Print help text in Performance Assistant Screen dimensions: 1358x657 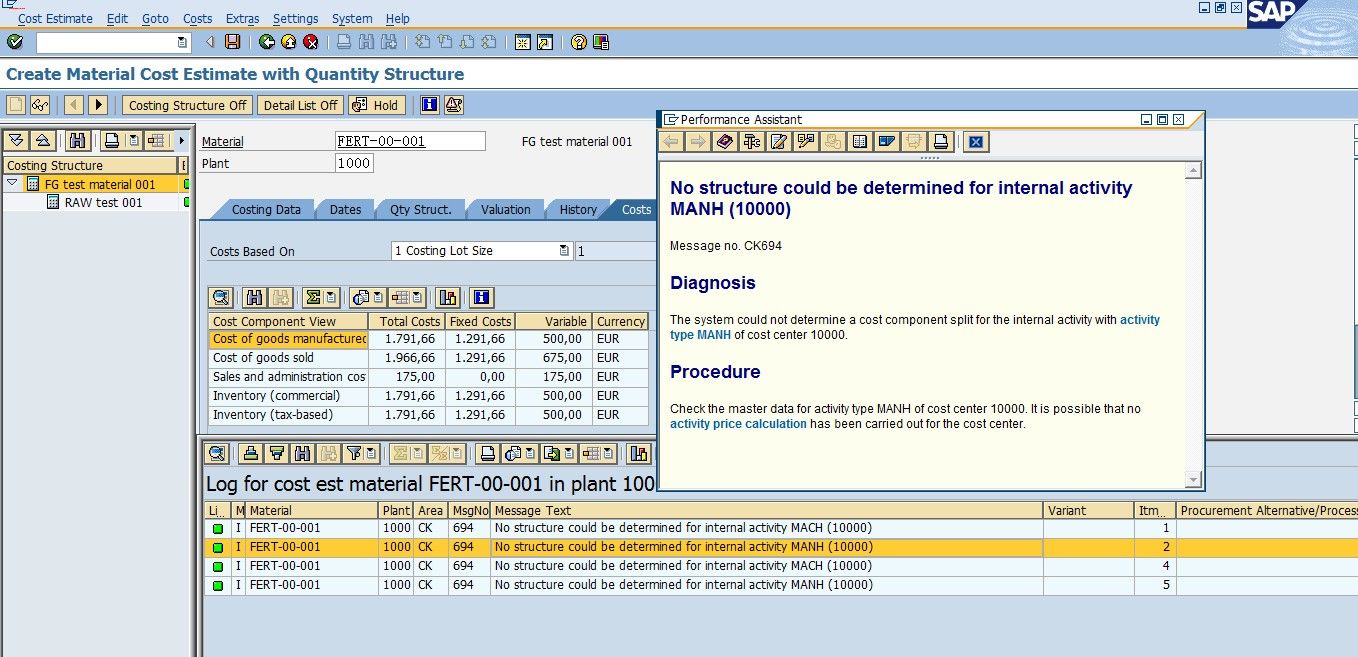coord(940,142)
